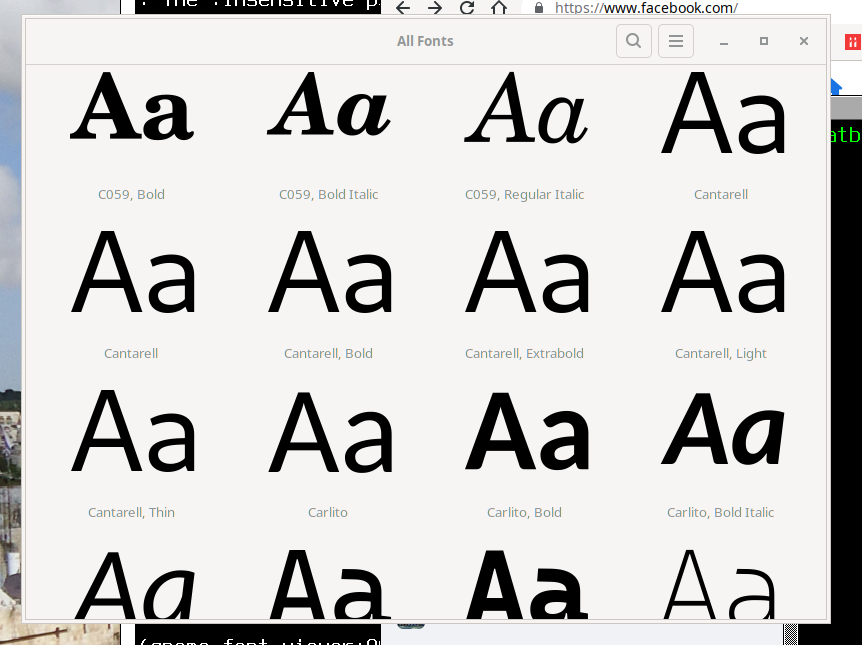Viewport: 862px width, 645px height.
Task: Click the red extension icon in browser
Action: pyautogui.click(x=853, y=41)
